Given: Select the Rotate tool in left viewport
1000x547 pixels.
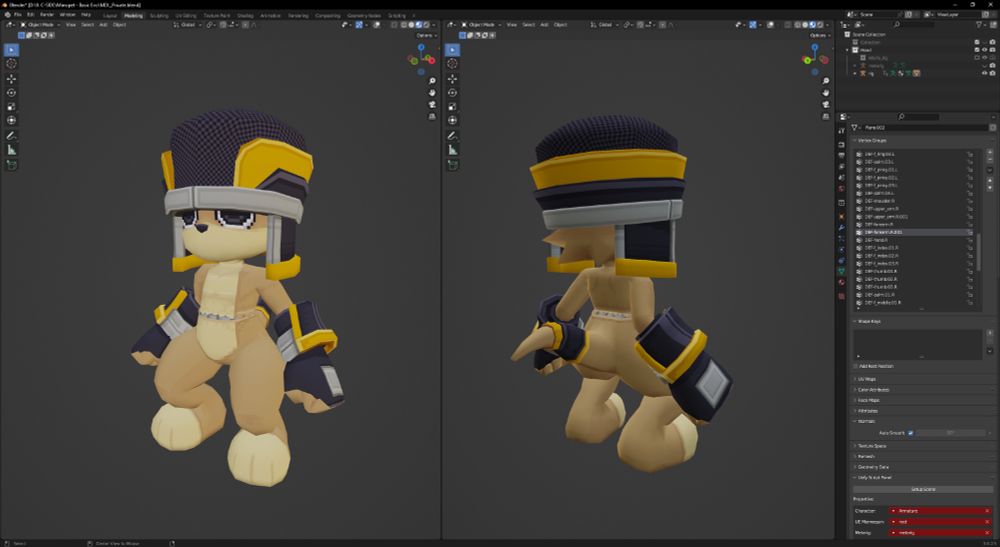Looking at the screenshot, I should [x=11, y=92].
